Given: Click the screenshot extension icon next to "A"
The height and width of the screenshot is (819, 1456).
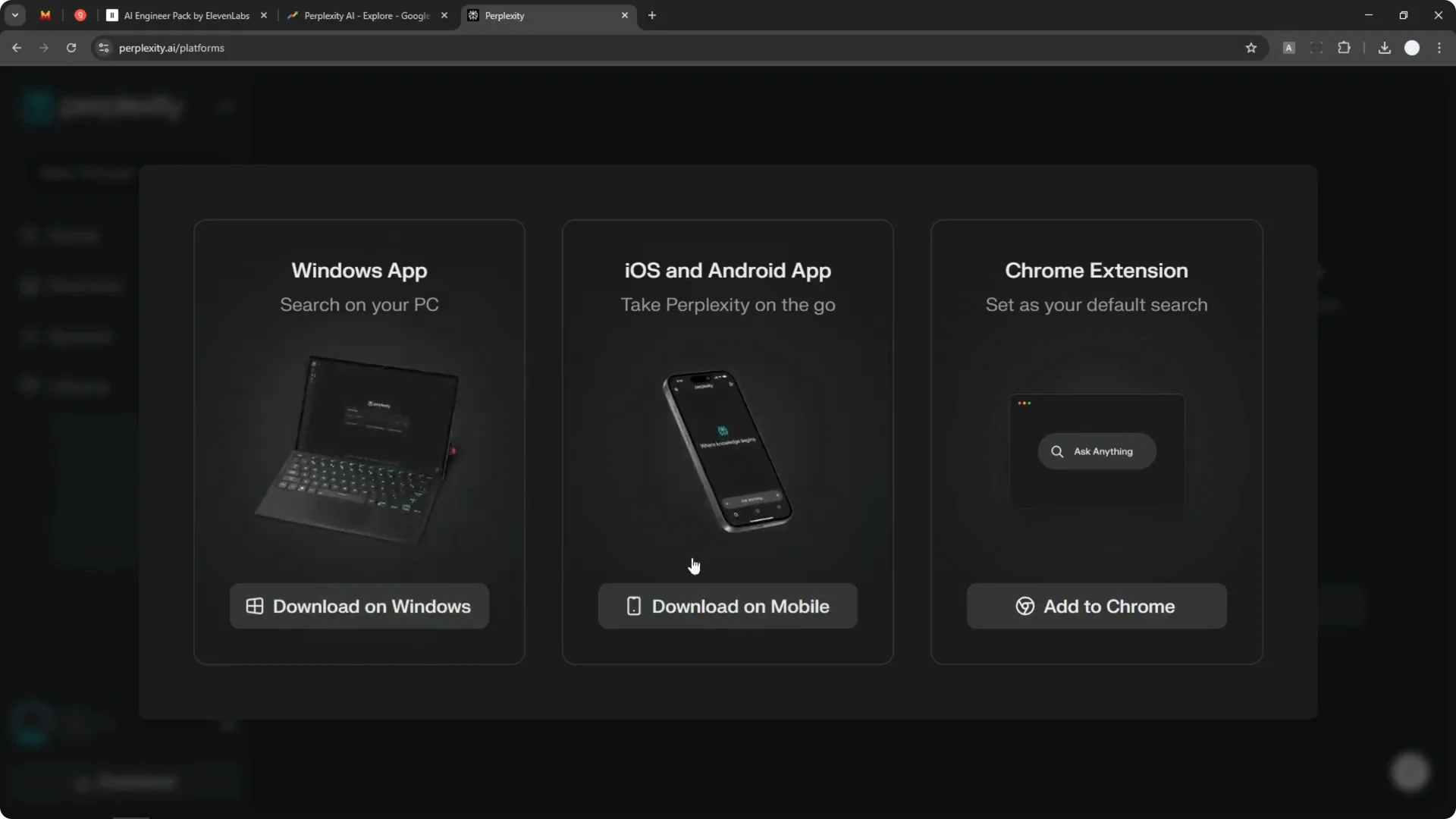Looking at the screenshot, I should point(1316,48).
